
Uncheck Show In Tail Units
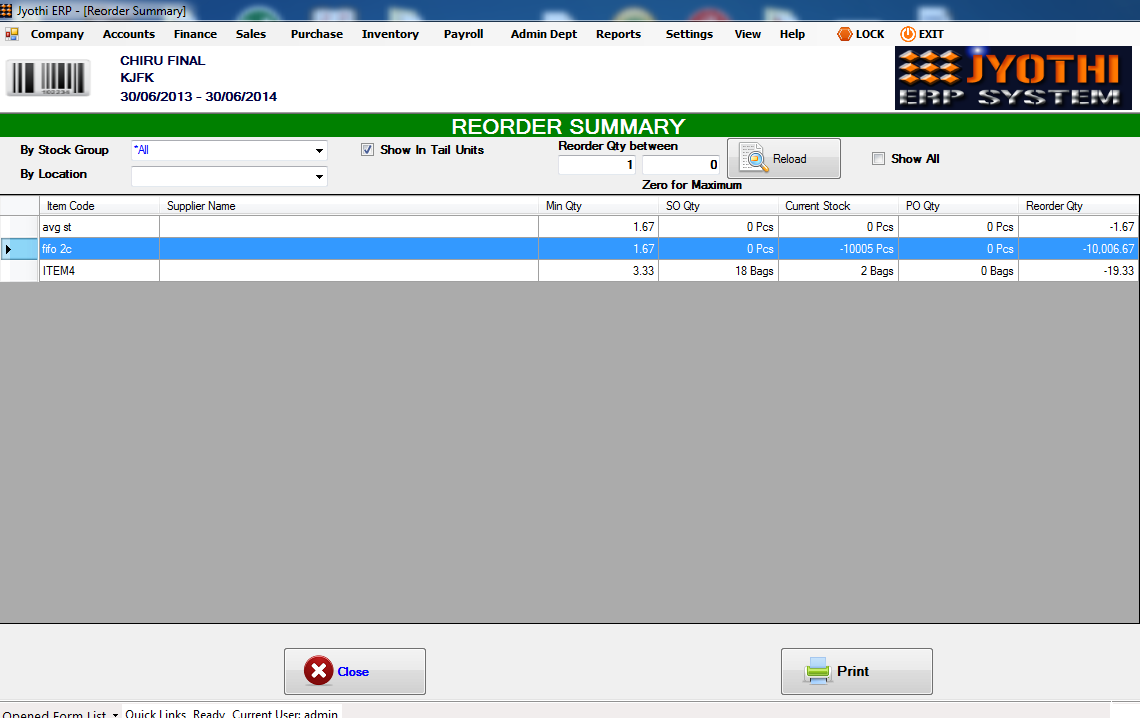pyautogui.click(x=367, y=149)
